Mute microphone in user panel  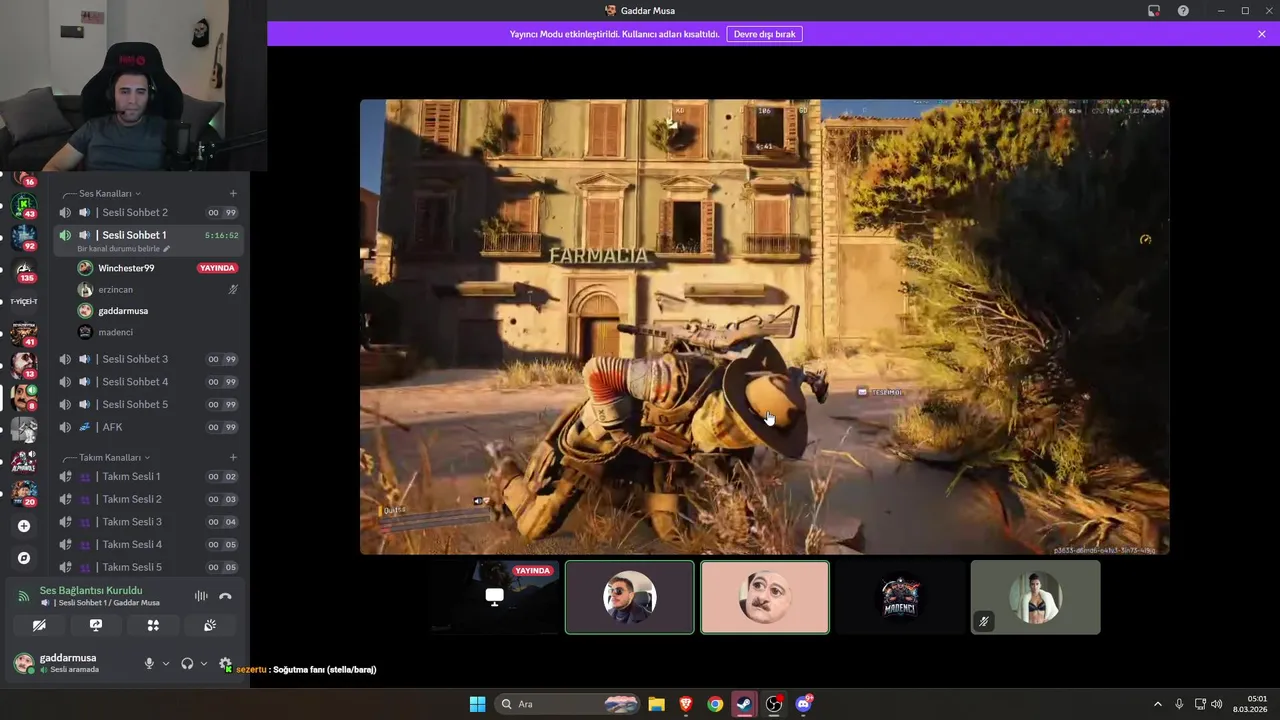tap(149, 663)
